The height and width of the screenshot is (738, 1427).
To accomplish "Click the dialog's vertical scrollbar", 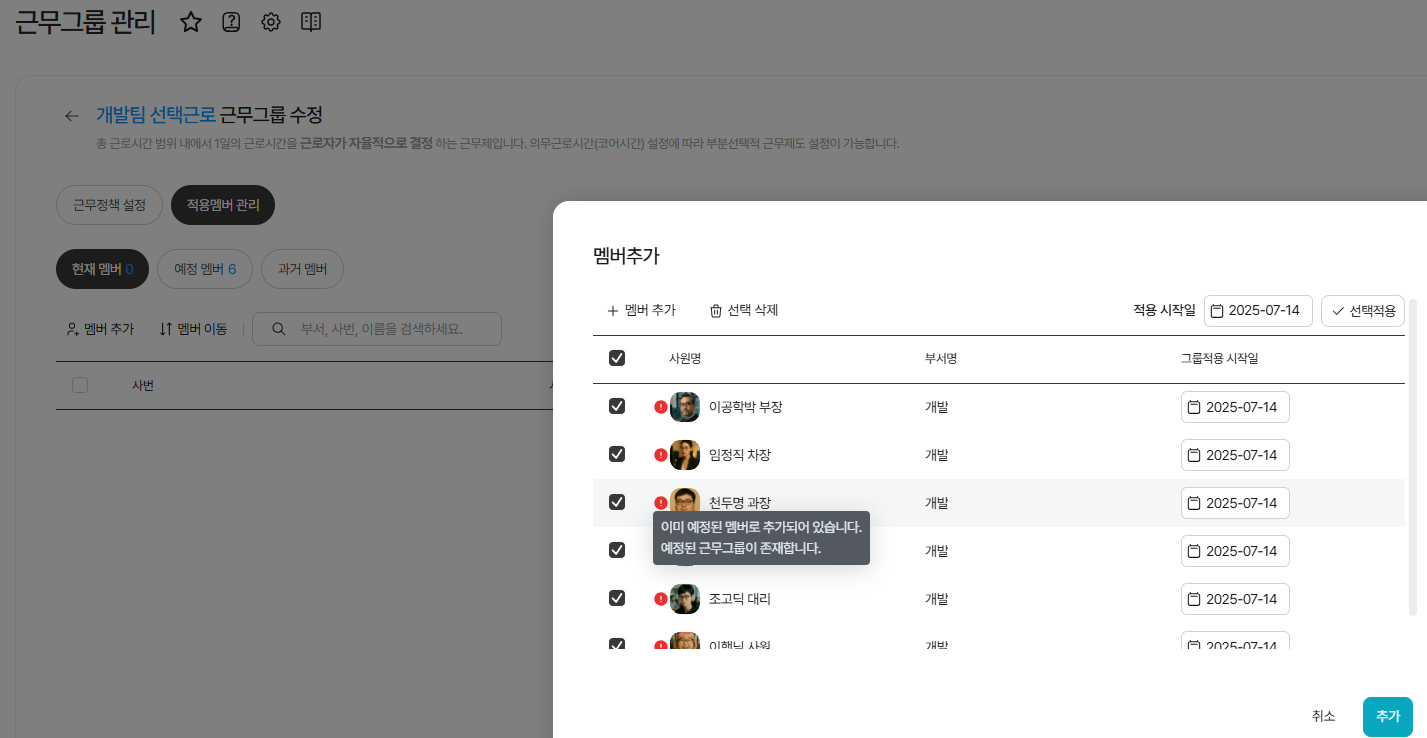I will coord(1412,470).
